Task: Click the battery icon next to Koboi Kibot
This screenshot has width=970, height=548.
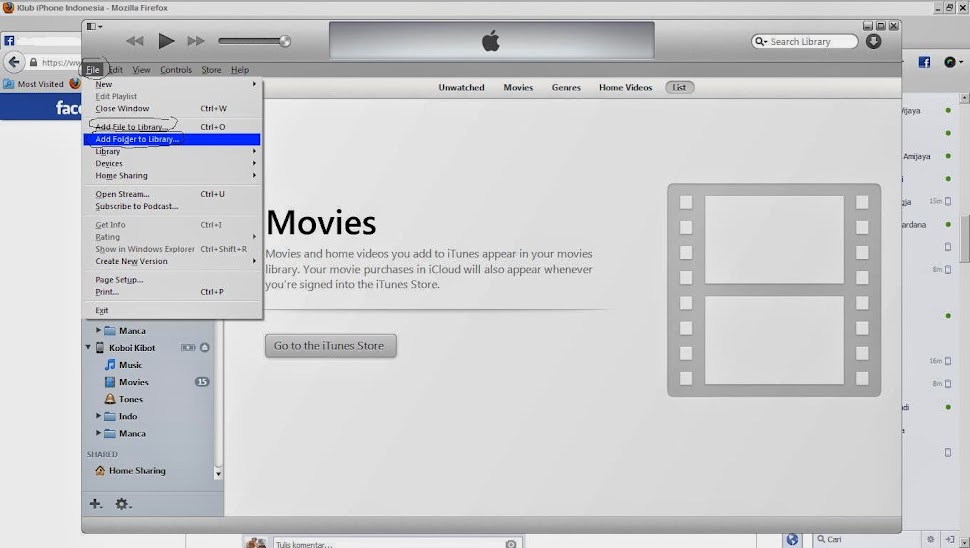Action: 188,348
